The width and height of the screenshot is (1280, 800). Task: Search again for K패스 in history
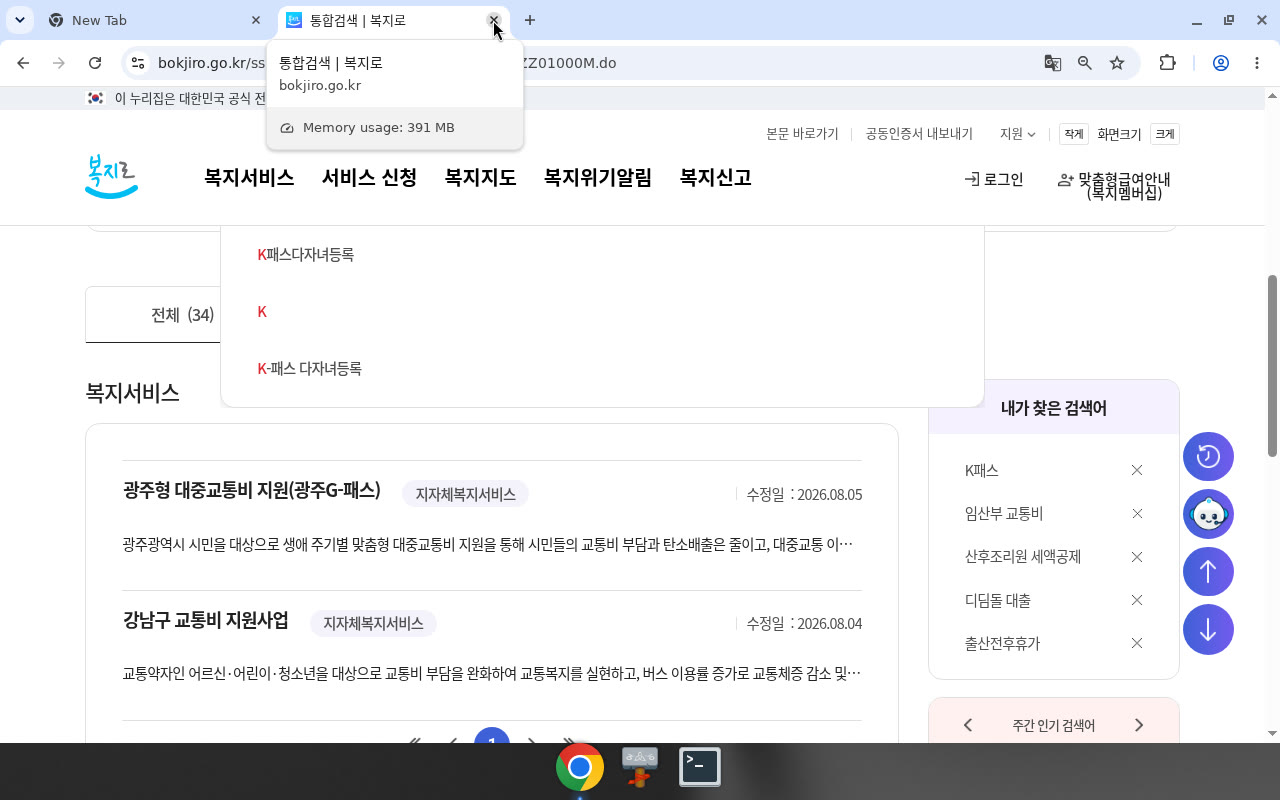coord(981,470)
